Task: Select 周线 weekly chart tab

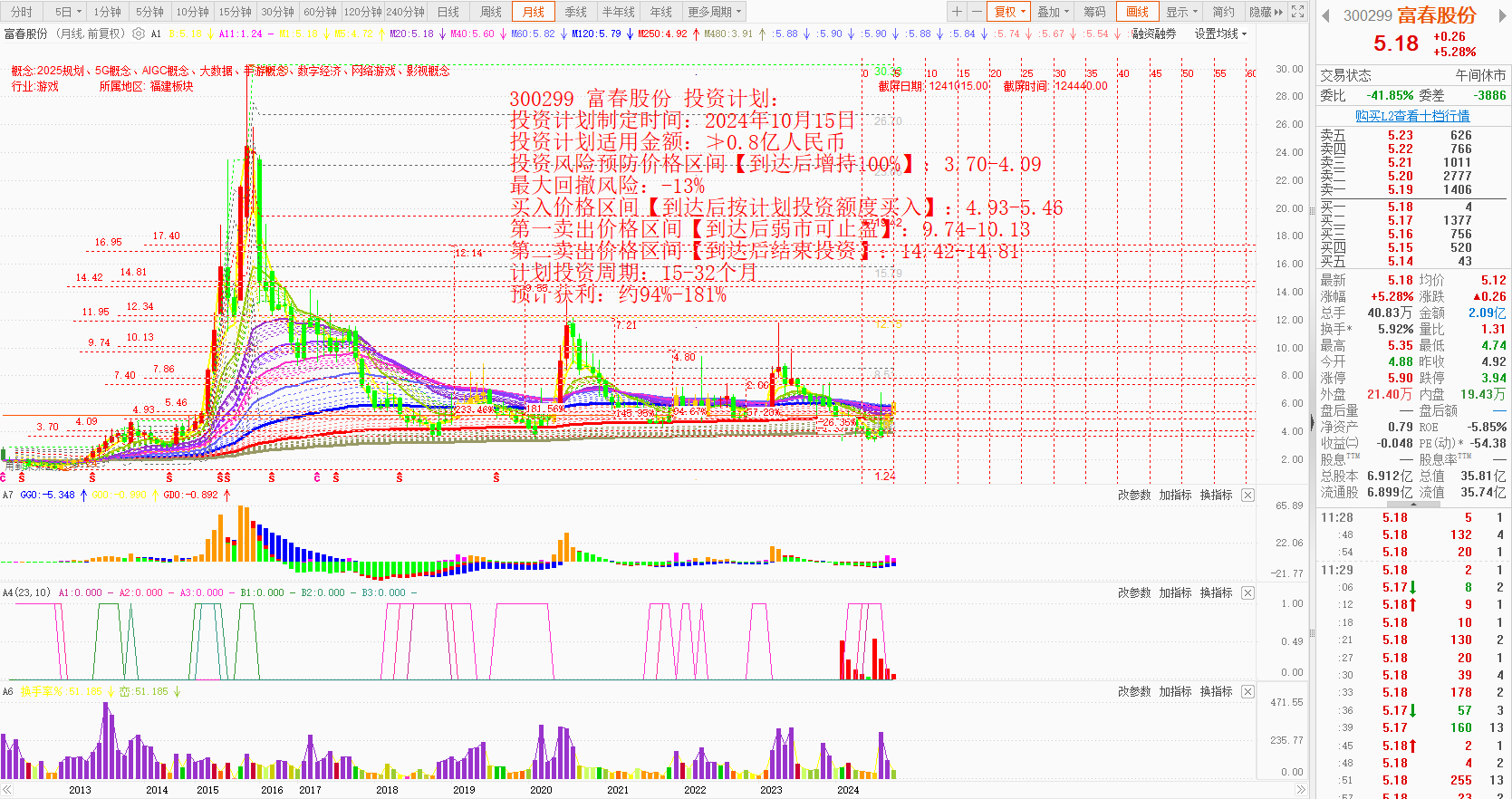Action: [x=490, y=12]
